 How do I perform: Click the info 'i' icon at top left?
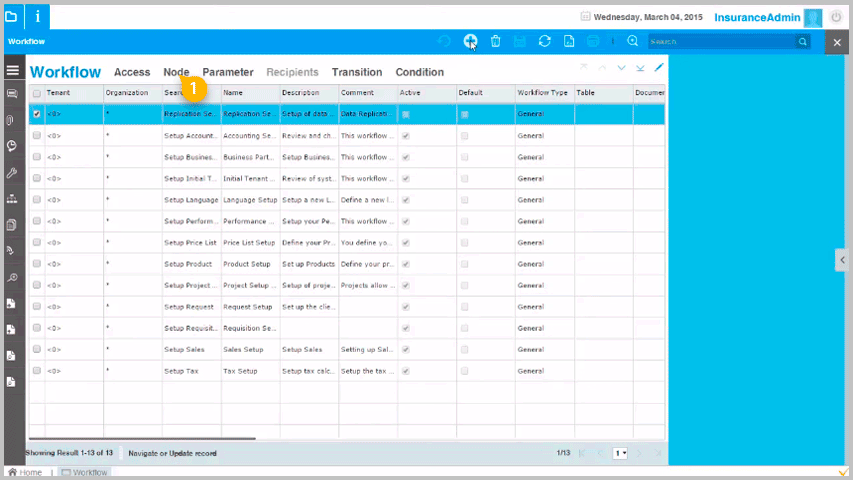[38, 16]
